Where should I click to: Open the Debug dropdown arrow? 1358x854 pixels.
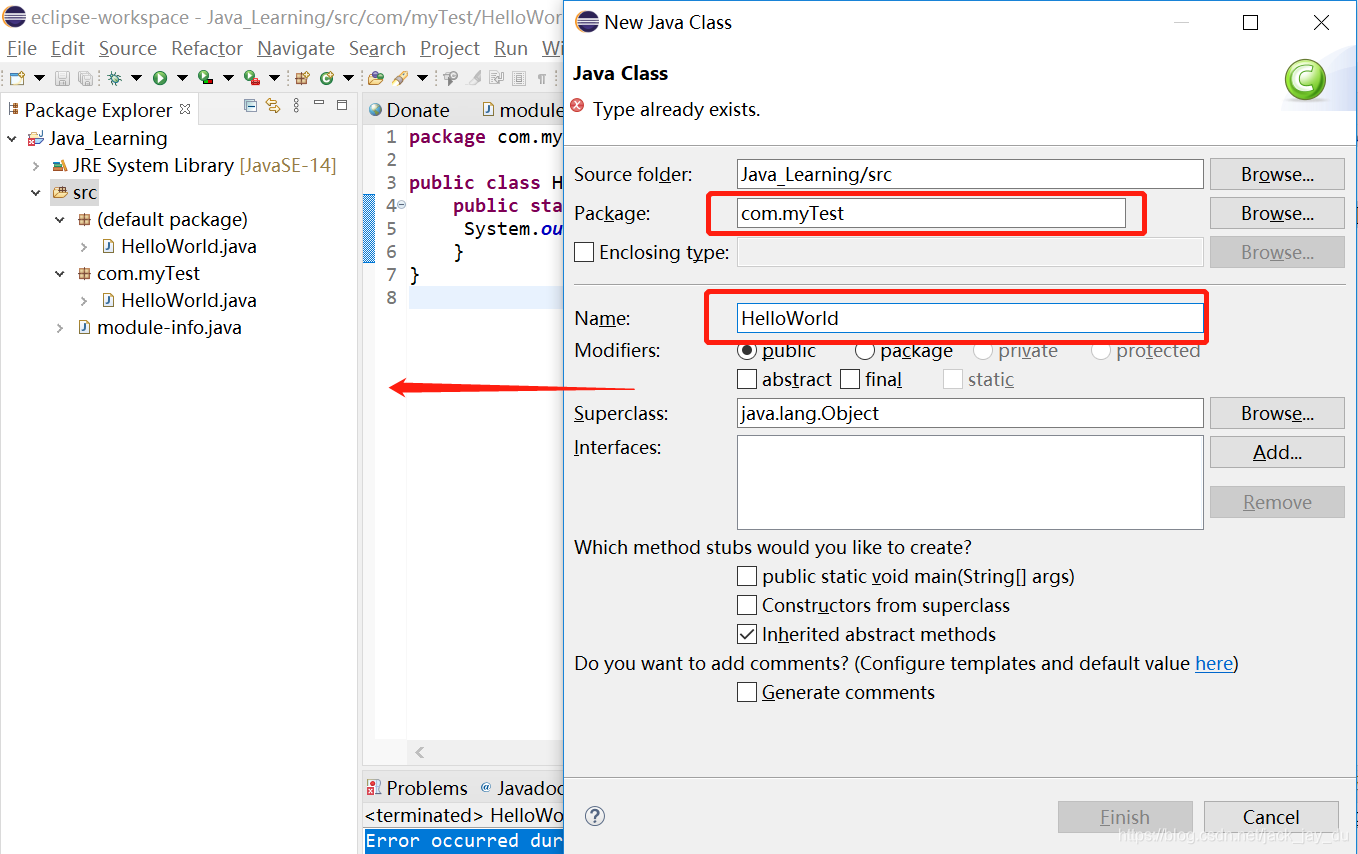[x=136, y=78]
